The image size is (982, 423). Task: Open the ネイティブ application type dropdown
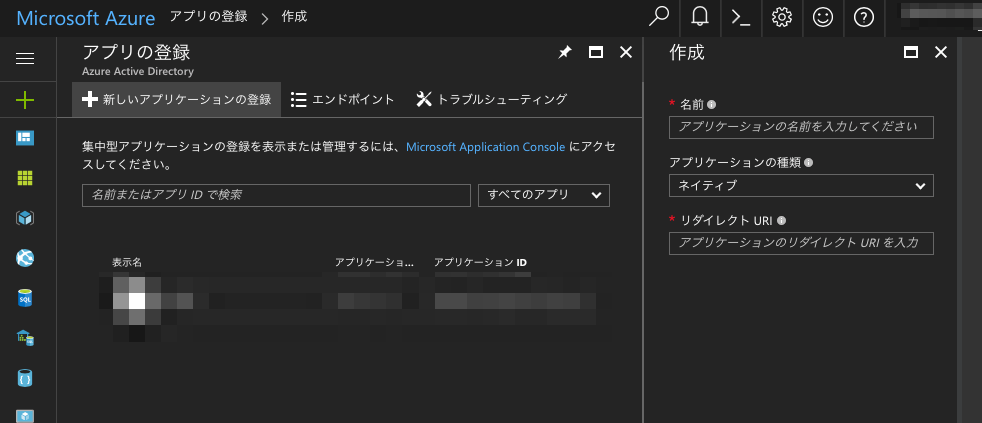(801, 185)
